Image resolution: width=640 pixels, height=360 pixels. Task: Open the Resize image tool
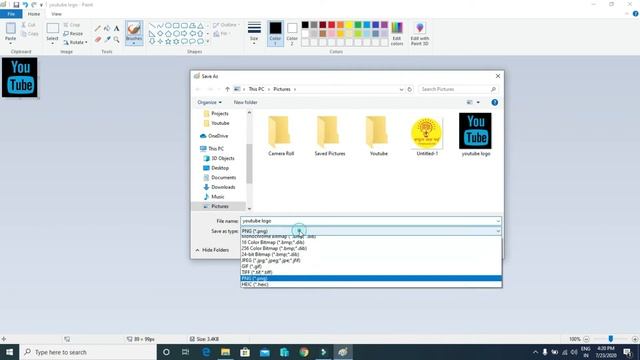(x=73, y=33)
